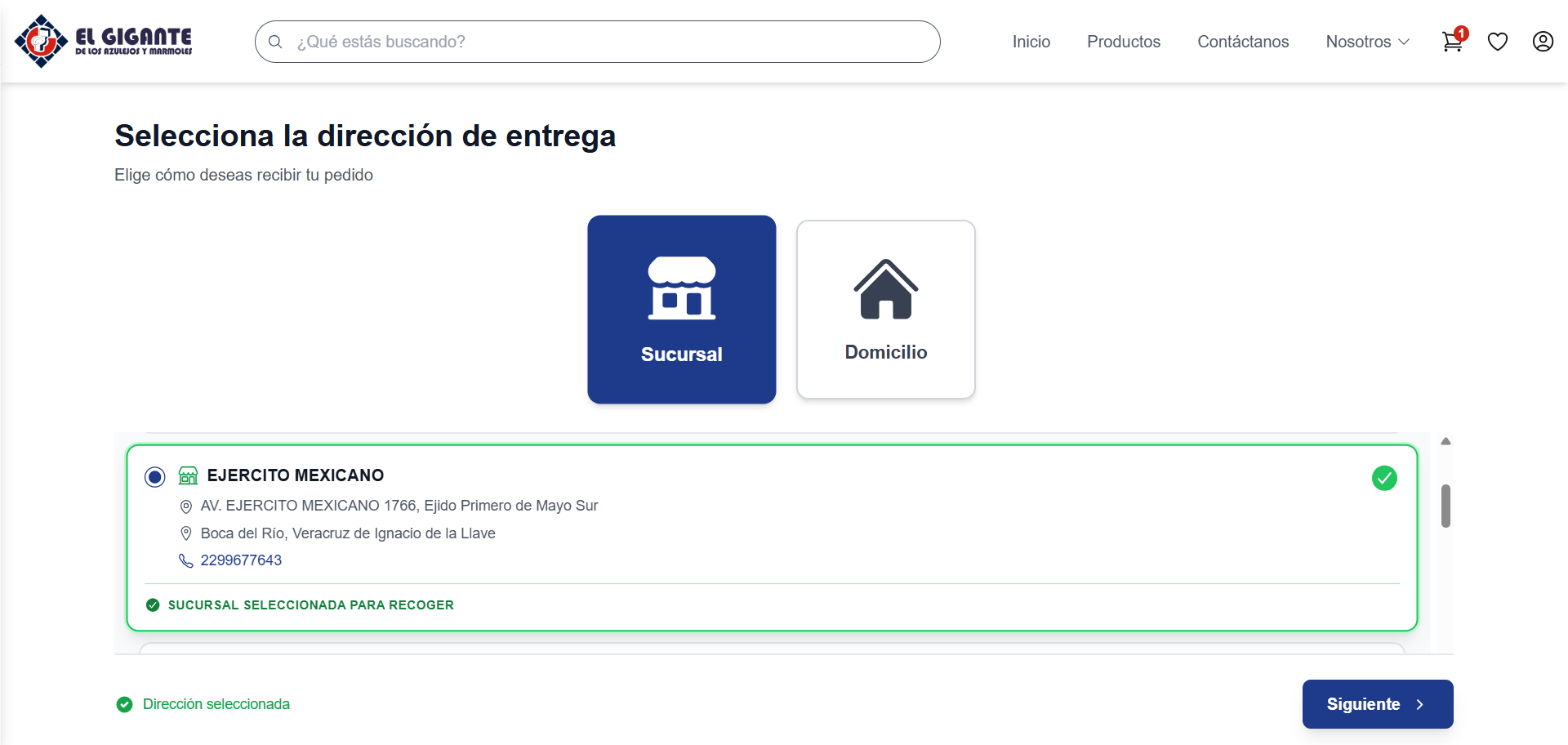Go to the Inicio menu item
This screenshot has height=745, width=1568.
tap(1031, 42)
